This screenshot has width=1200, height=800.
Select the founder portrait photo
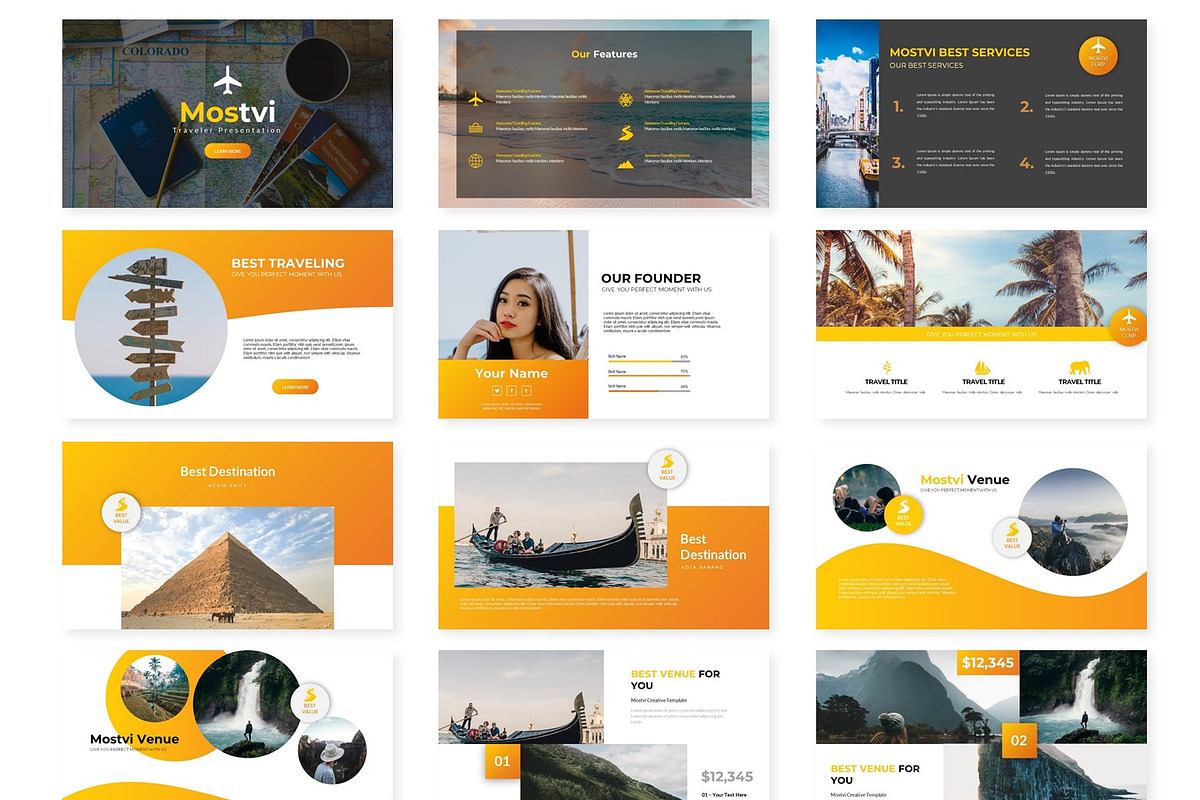coord(513,295)
